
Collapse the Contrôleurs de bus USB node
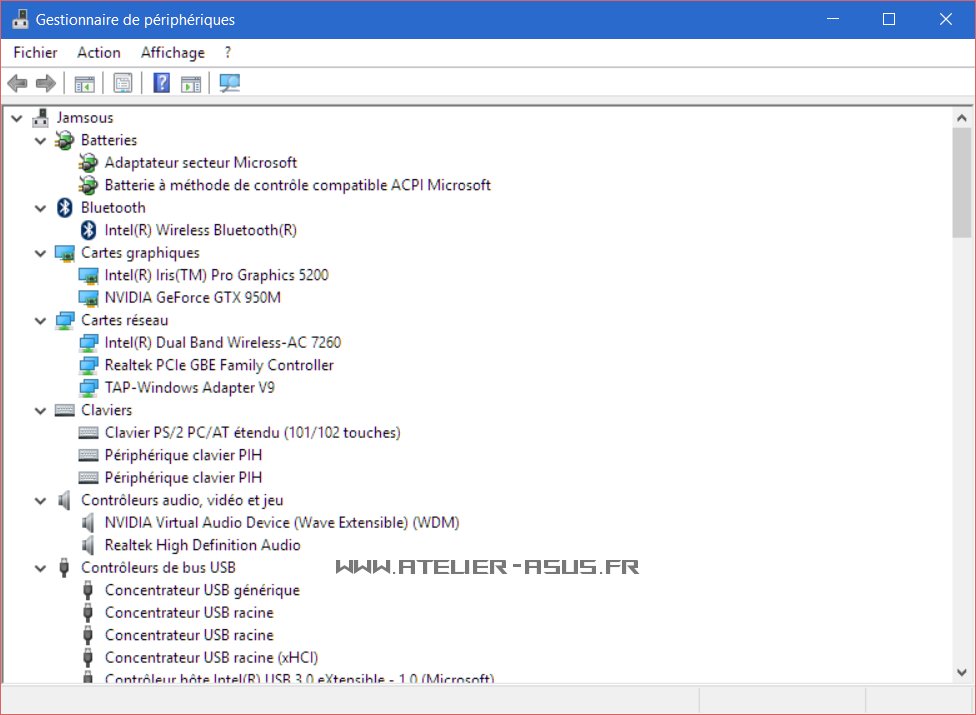(x=41, y=568)
